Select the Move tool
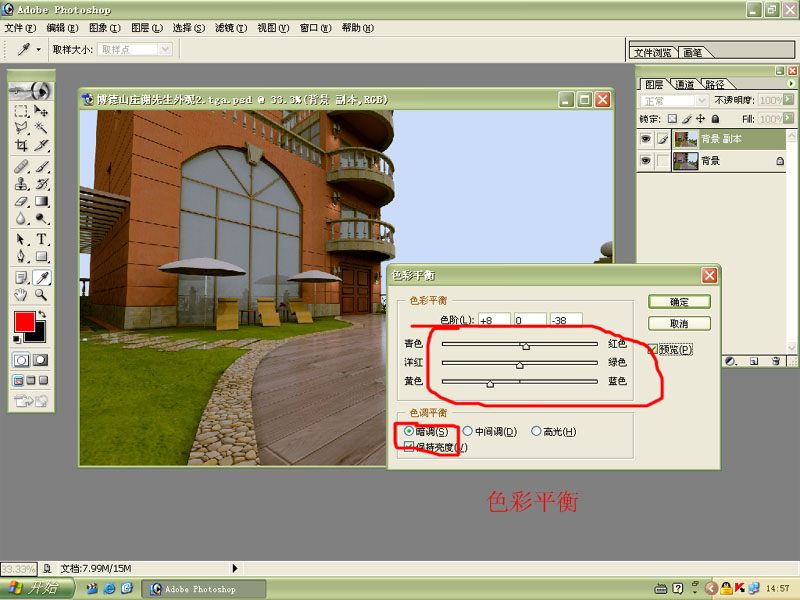800x600 pixels. pyautogui.click(x=41, y=111)
